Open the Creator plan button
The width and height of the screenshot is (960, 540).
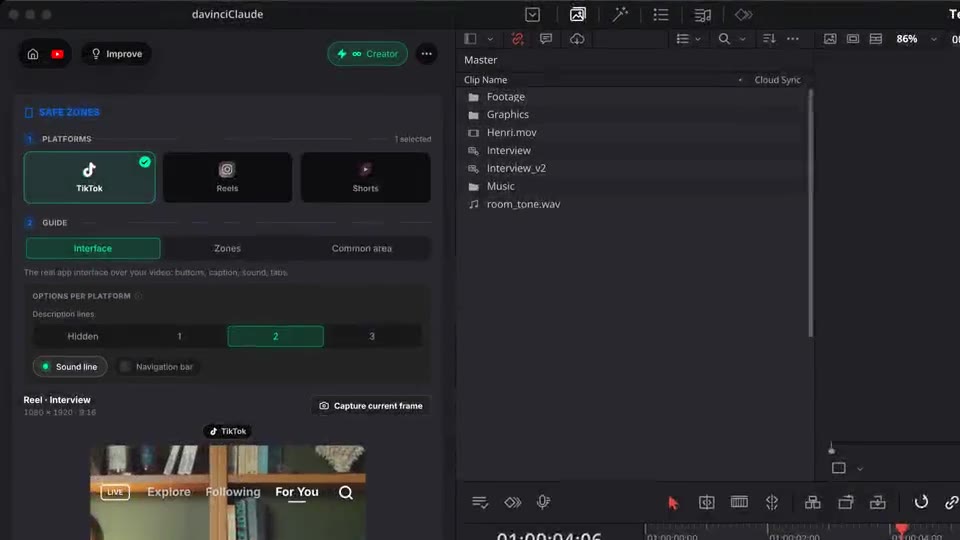coord(367,54)
